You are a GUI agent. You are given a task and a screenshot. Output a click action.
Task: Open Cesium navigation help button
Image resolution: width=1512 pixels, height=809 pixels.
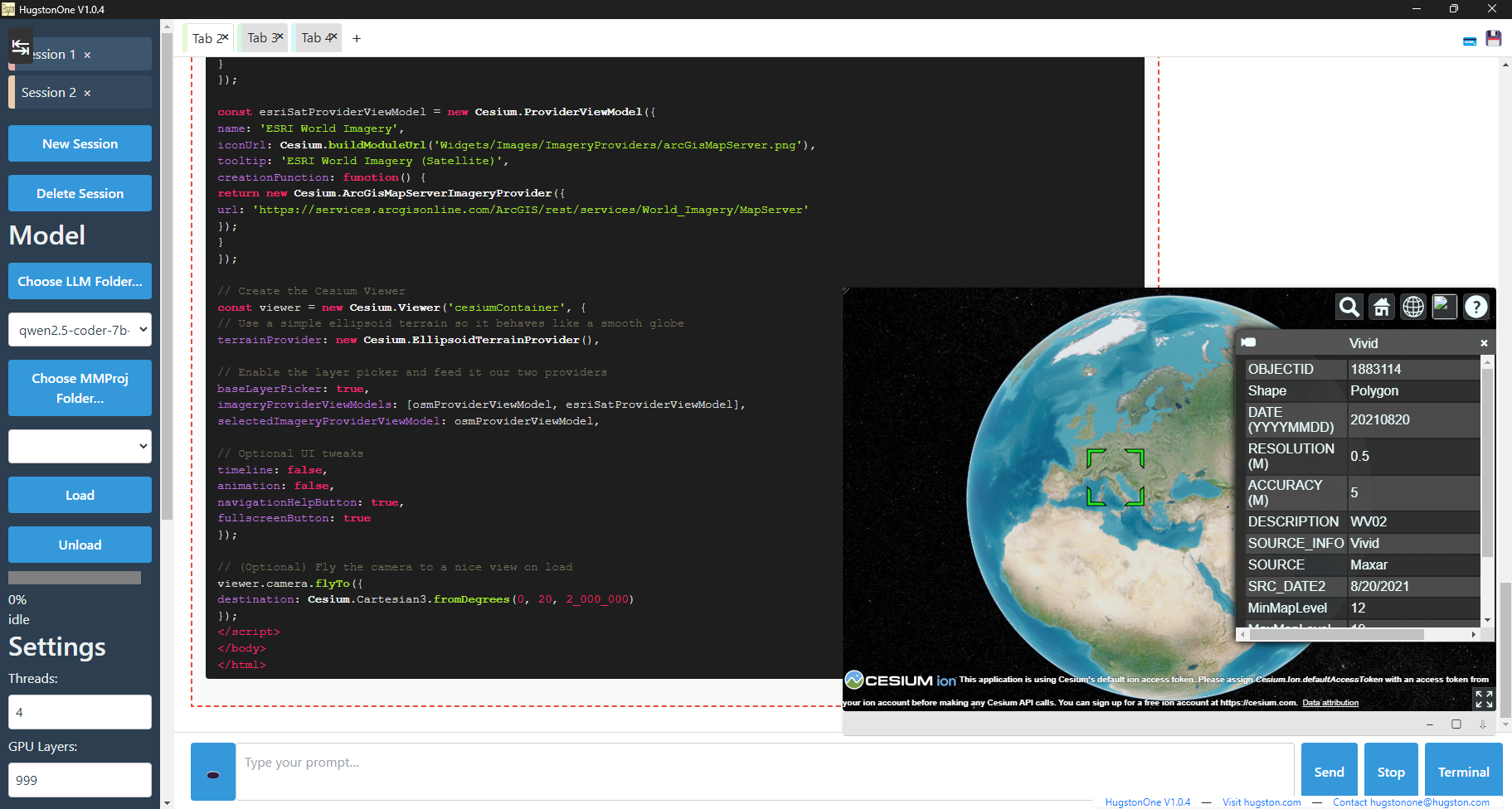1476,307
